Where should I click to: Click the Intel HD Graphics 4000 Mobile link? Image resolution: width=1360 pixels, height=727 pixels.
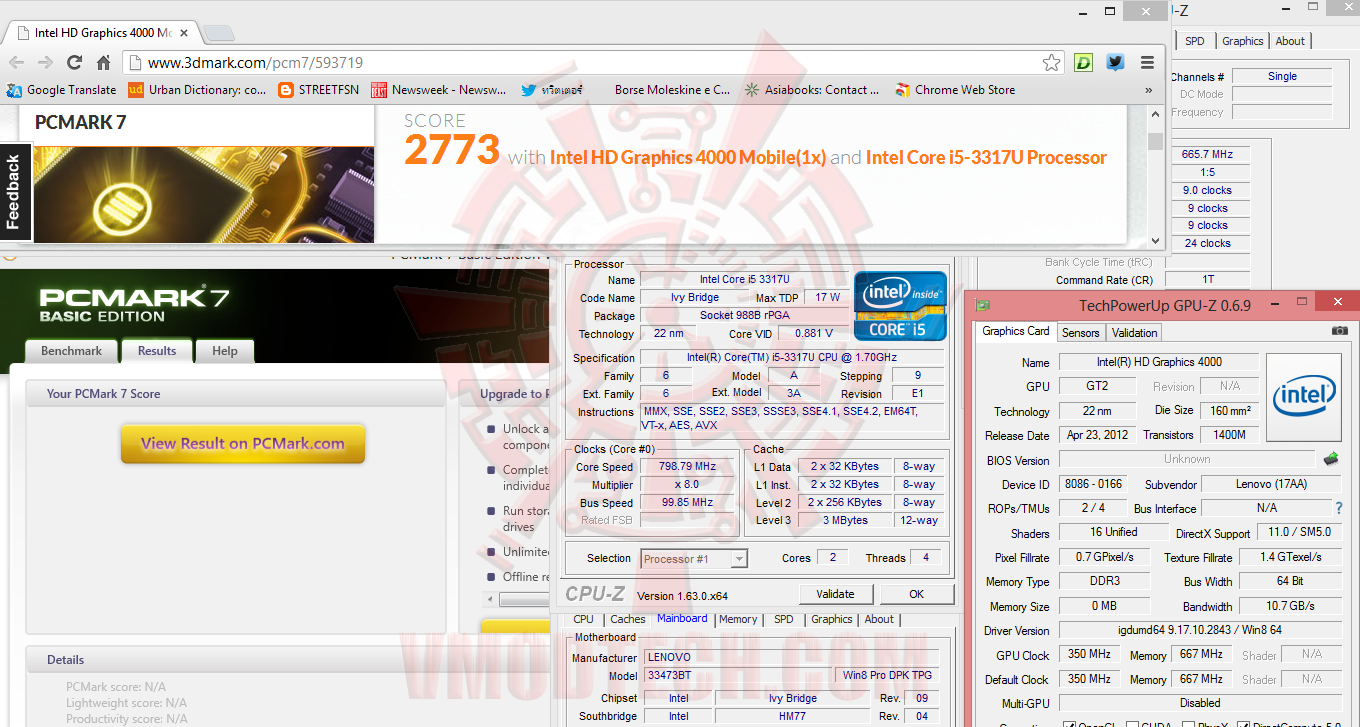click(x=688, y=158)
